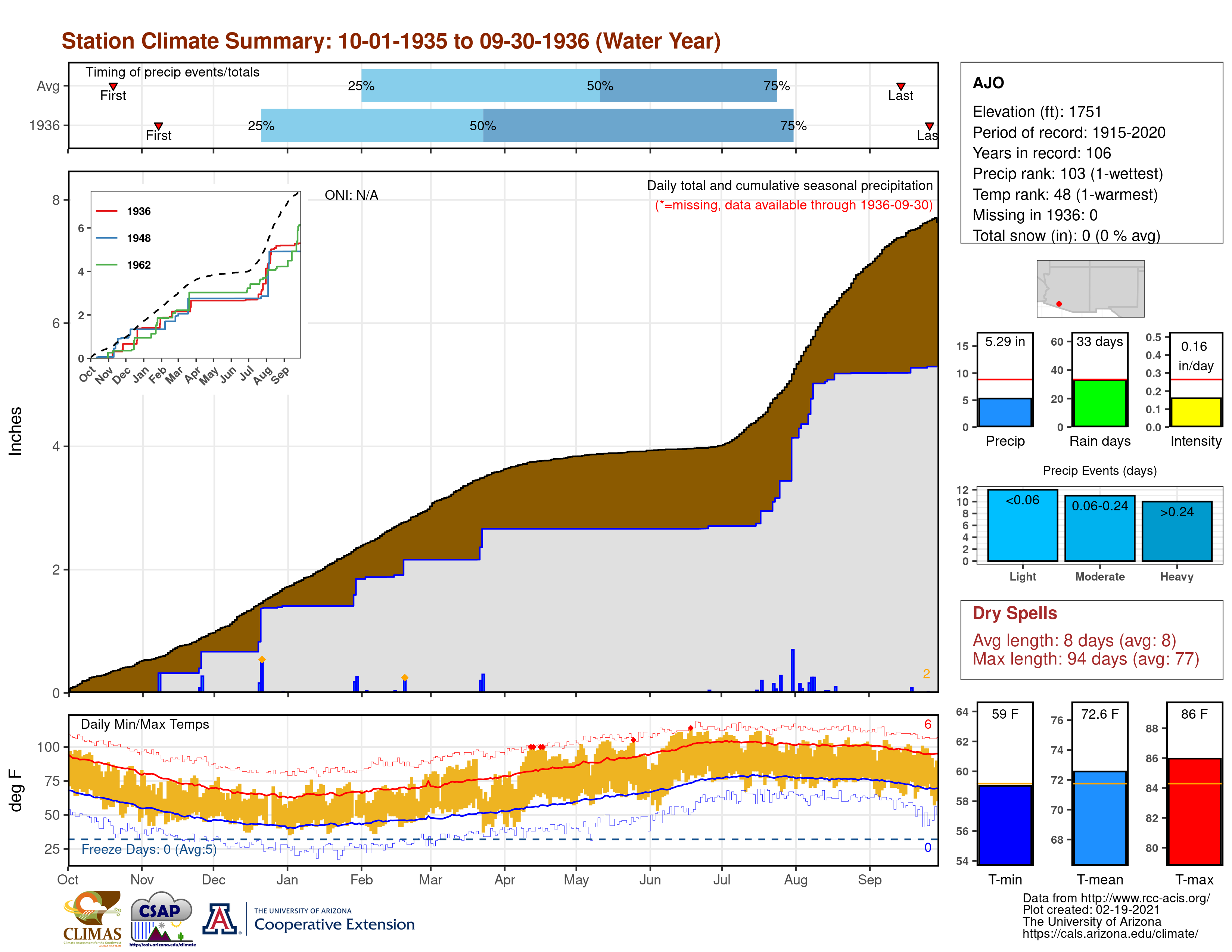Screen dimensions: 1232x952
Task: Click the 'Inches' y-axis label
Action: point(15,432)
